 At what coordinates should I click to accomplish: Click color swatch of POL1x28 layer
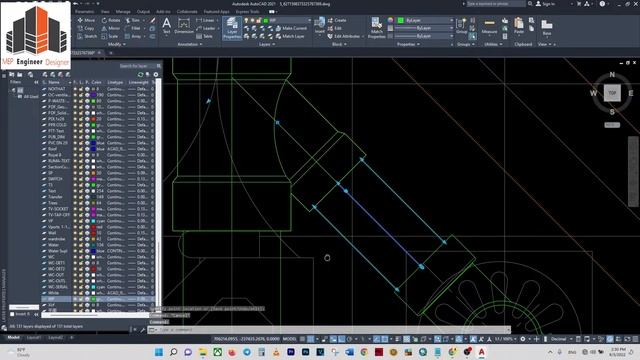pyautogui.click(x=93, y=119)
